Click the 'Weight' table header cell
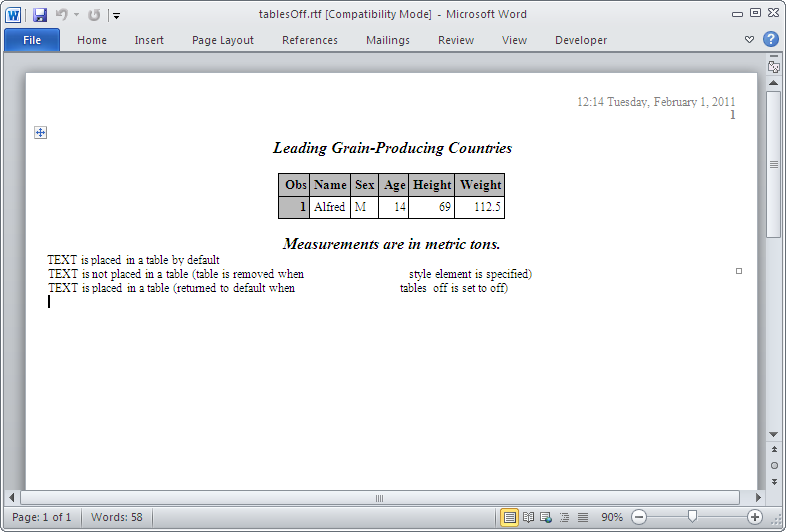This screenshot has width=786, height=532. tap(480, 185)
